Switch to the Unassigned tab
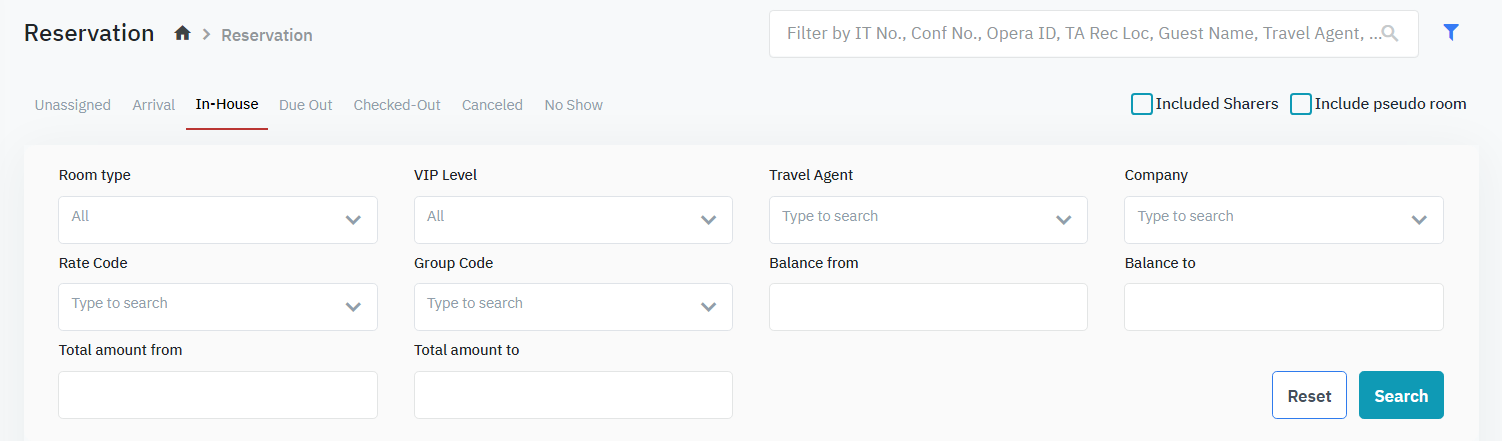 73,105
